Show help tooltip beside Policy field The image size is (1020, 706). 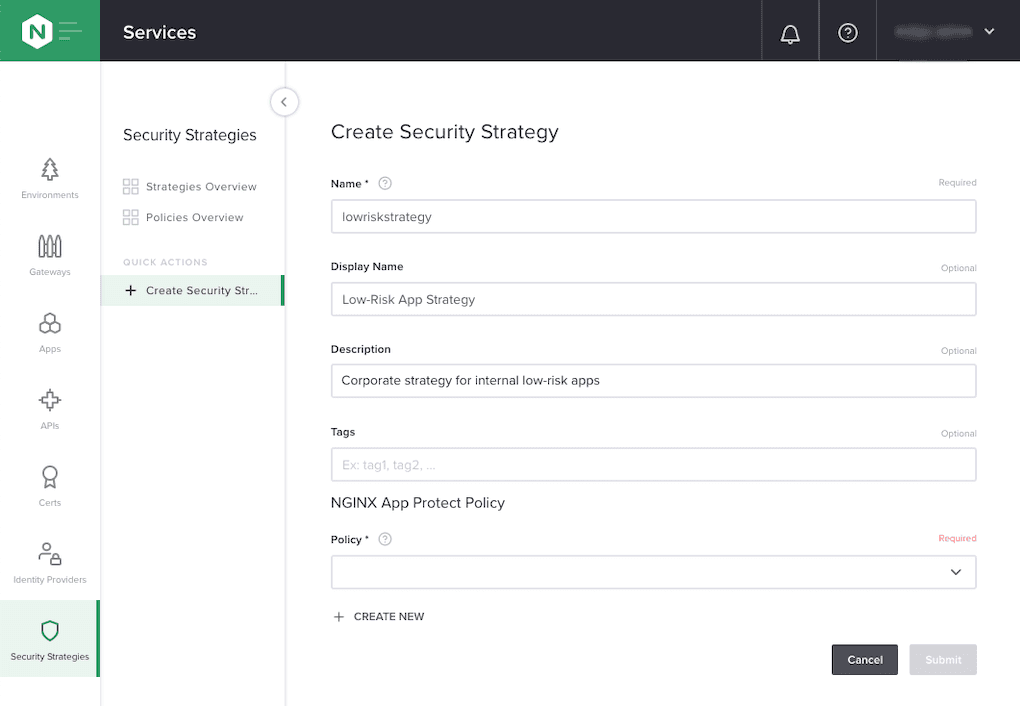point(385,539)
